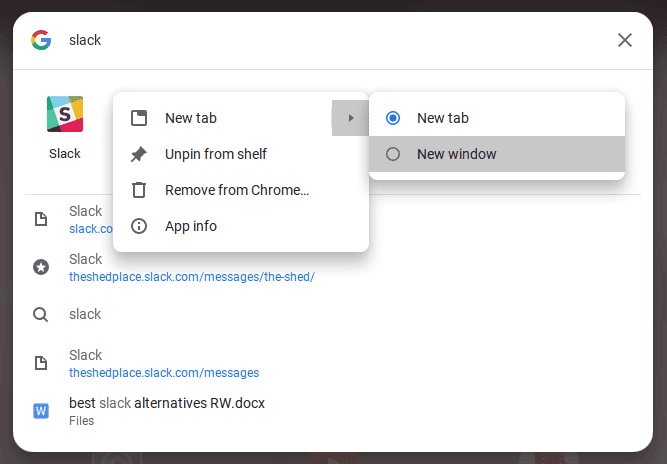
Task: Click Slack title above the-shed URL
Action: [x=86, y=259]
